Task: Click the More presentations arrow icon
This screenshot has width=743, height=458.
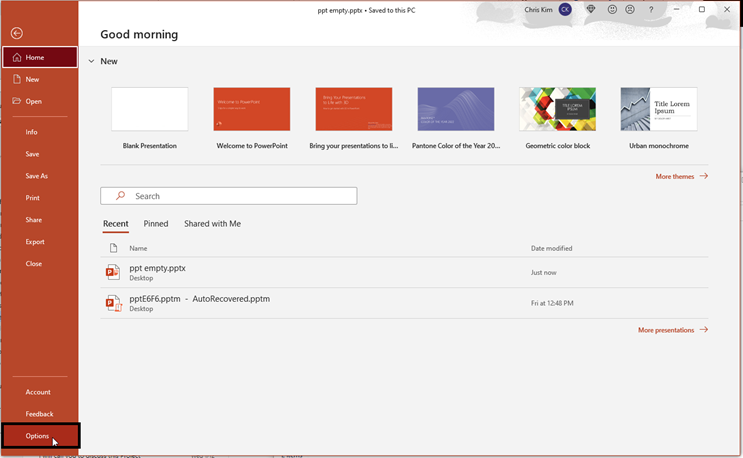Action: pos(704,330)
